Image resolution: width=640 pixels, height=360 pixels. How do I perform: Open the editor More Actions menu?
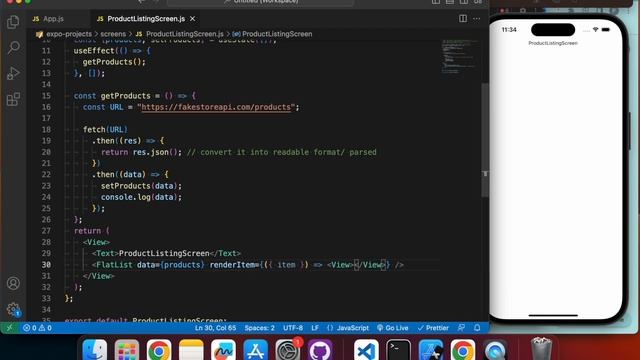pyautogui.click(x=477, y=19)
